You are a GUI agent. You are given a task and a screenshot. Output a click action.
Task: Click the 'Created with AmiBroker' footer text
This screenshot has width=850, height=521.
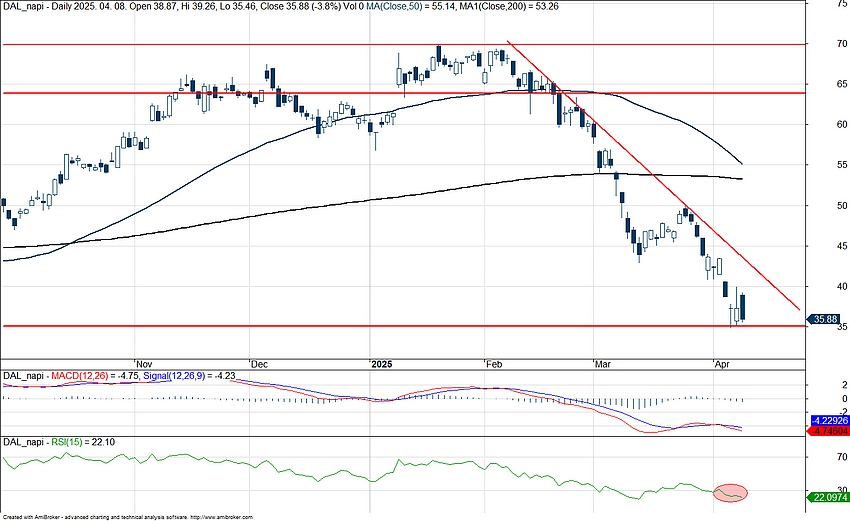coord(31,517)
